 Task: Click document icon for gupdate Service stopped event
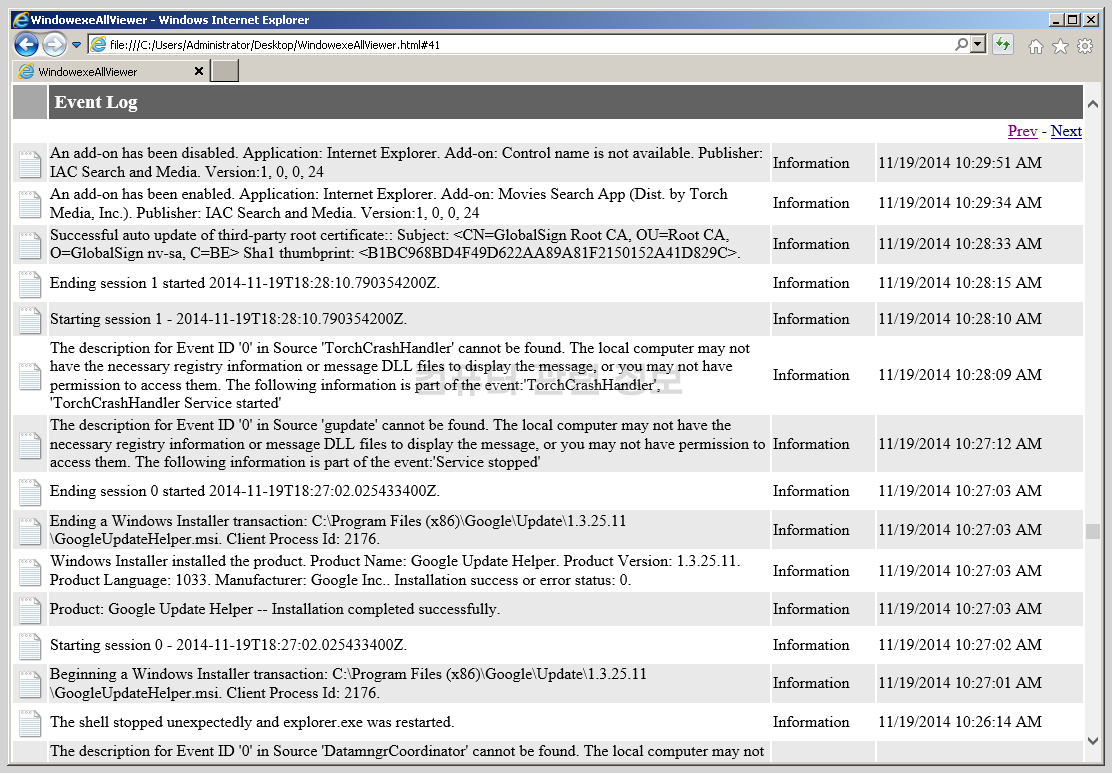[30, 445]
